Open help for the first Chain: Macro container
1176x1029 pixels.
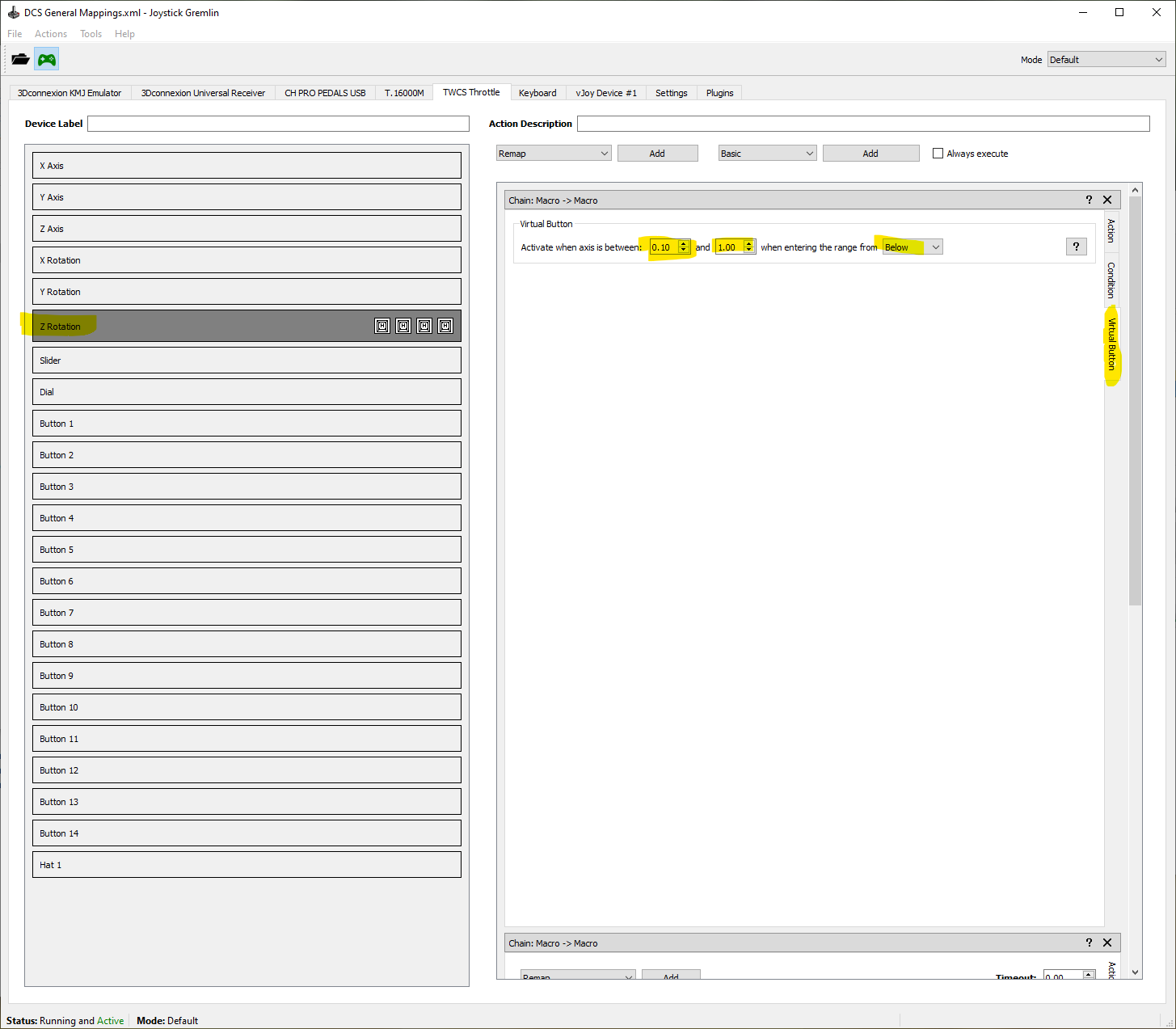[1089, 200]
